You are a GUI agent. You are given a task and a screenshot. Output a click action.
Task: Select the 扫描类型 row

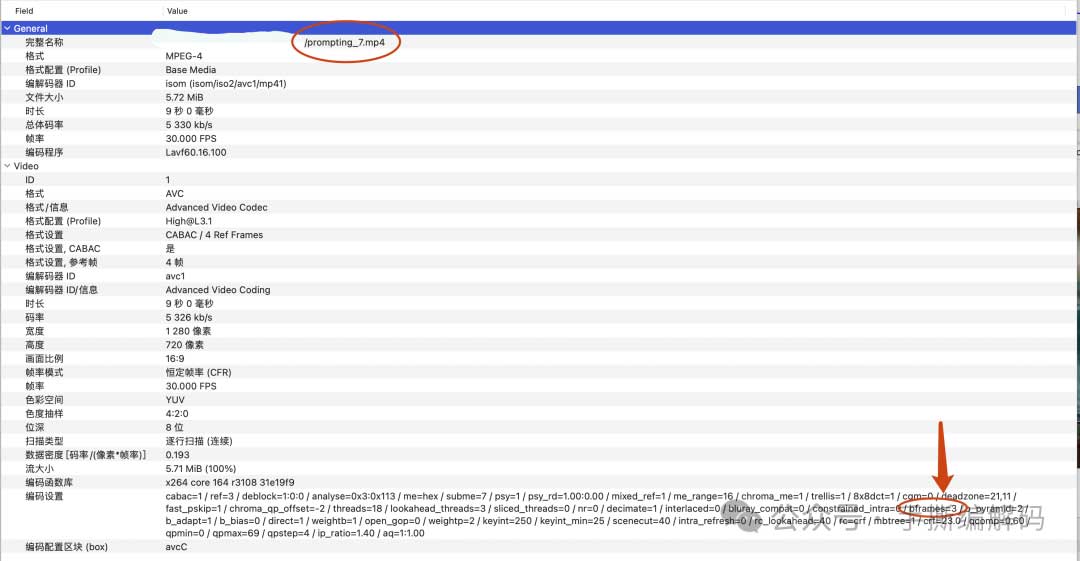(x=44, y=440)
